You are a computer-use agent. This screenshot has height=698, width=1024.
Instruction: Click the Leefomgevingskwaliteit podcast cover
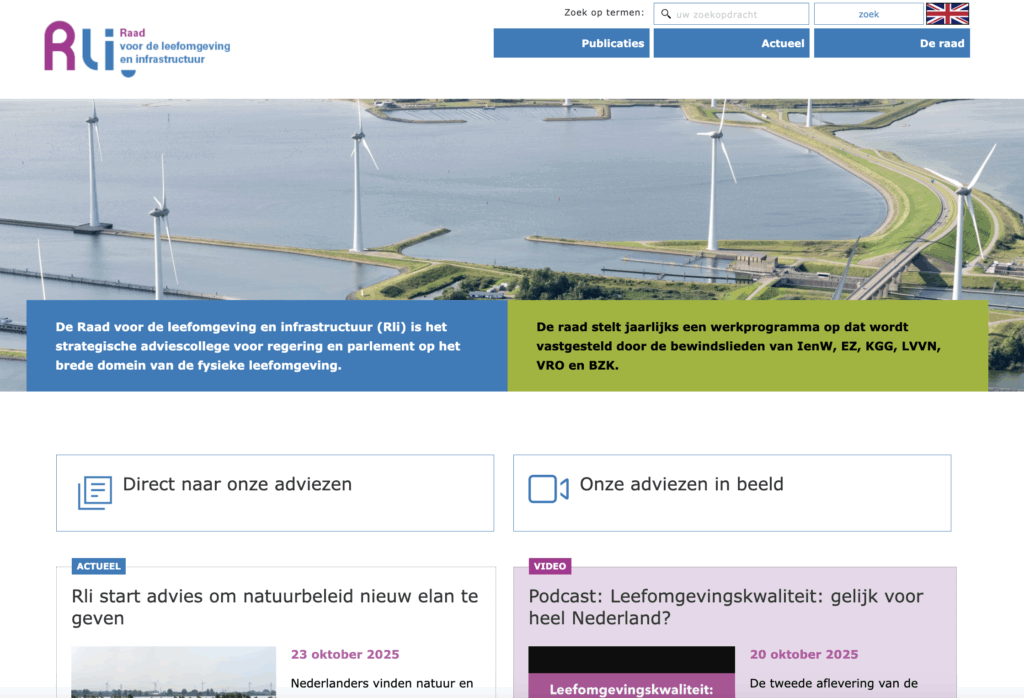click(x=632, y=672)
